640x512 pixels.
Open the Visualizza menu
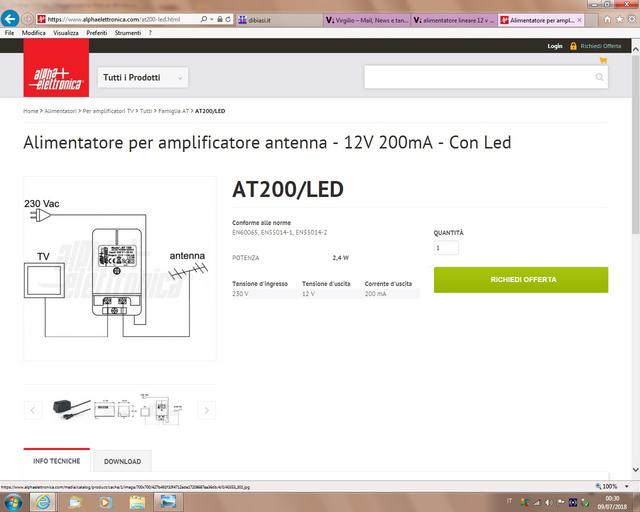pos(66,33)
